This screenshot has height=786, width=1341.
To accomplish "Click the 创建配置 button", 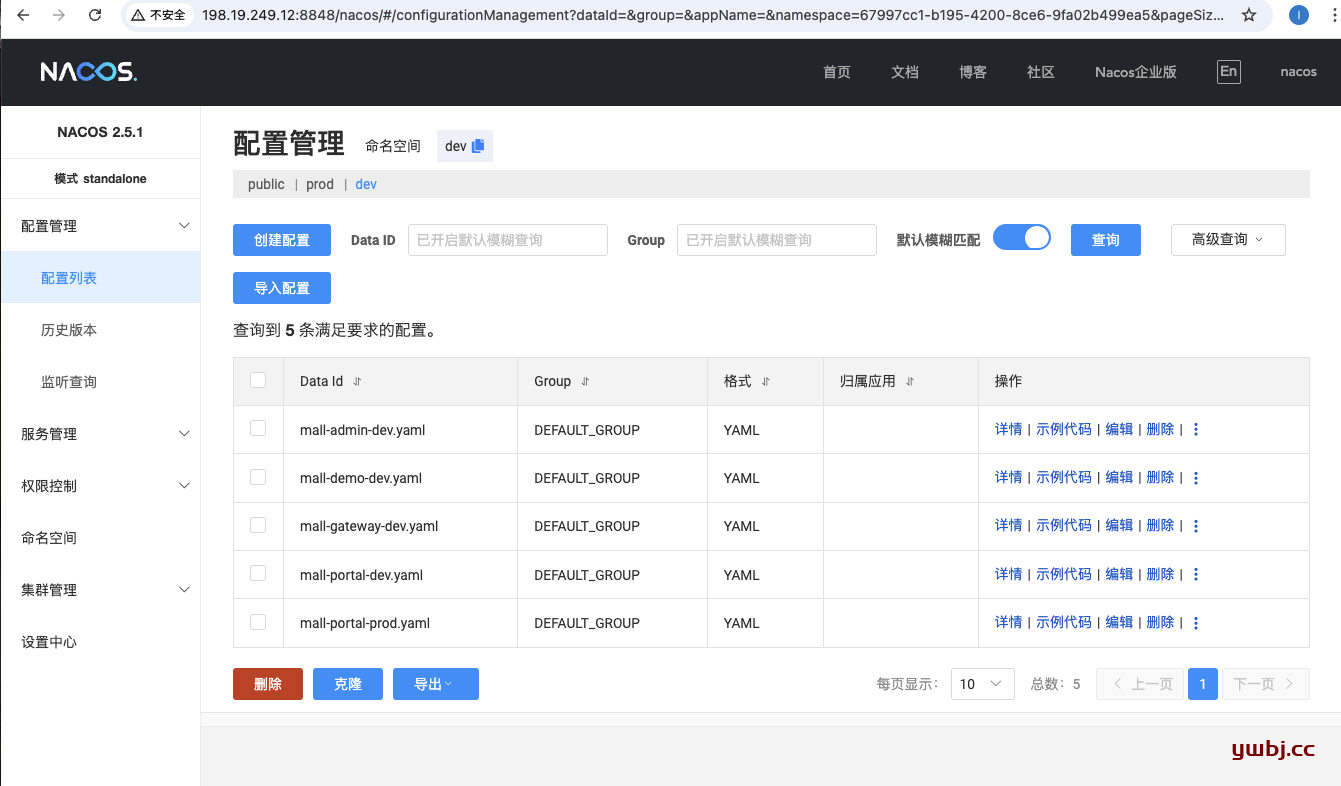I will click(282, 240).
